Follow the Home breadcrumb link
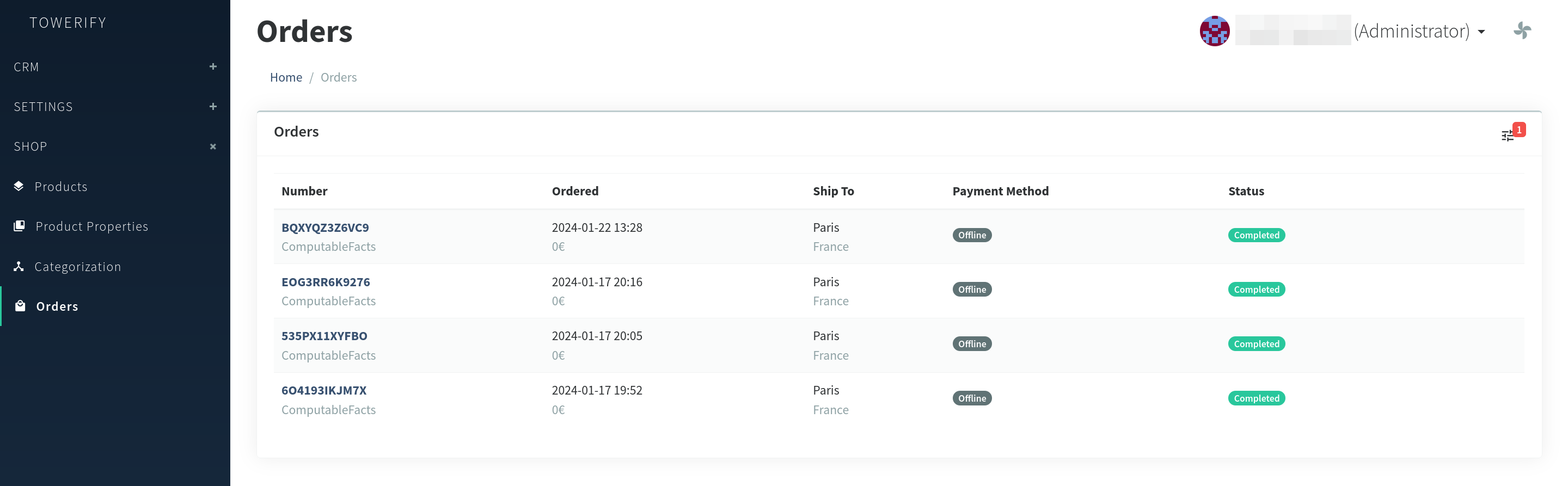Image resolution: width=1568 pixels, height=486 pixels. (285, 77)
